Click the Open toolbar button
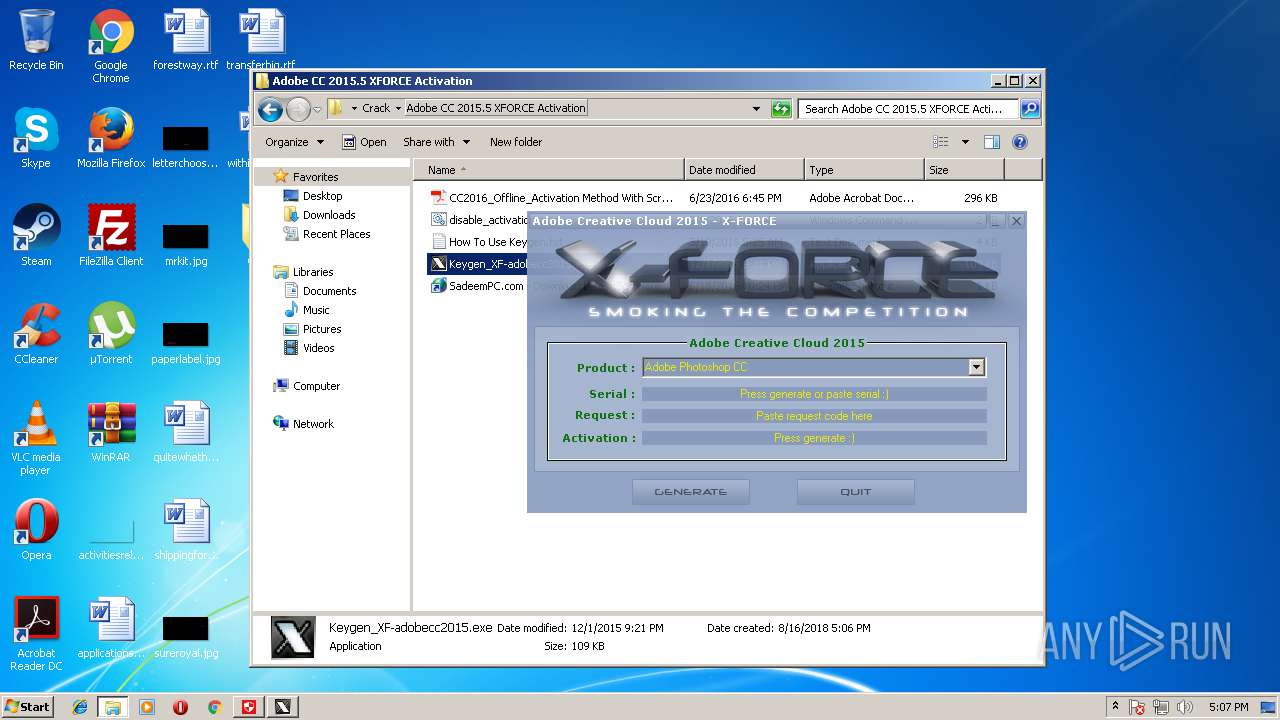Viewport: 1280px width, 720px height. tap(364, 142)
